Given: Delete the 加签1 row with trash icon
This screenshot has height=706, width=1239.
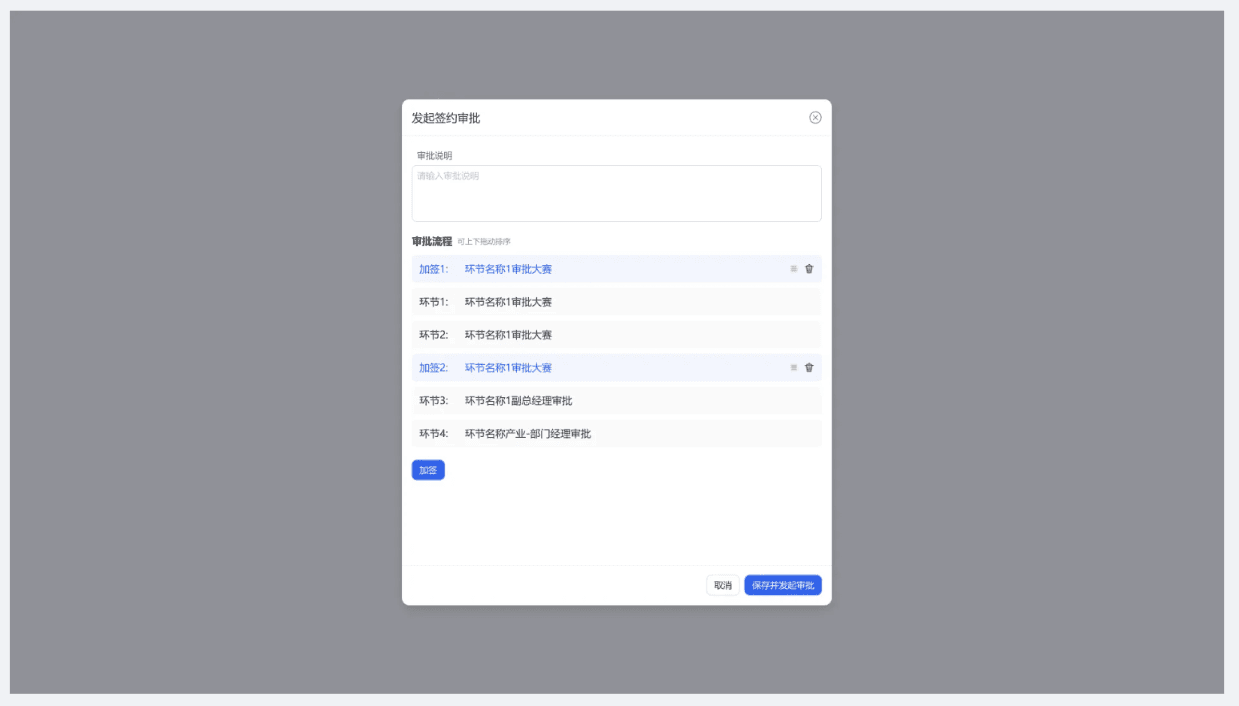Looking at the screenshot, I should coord(809,268).
